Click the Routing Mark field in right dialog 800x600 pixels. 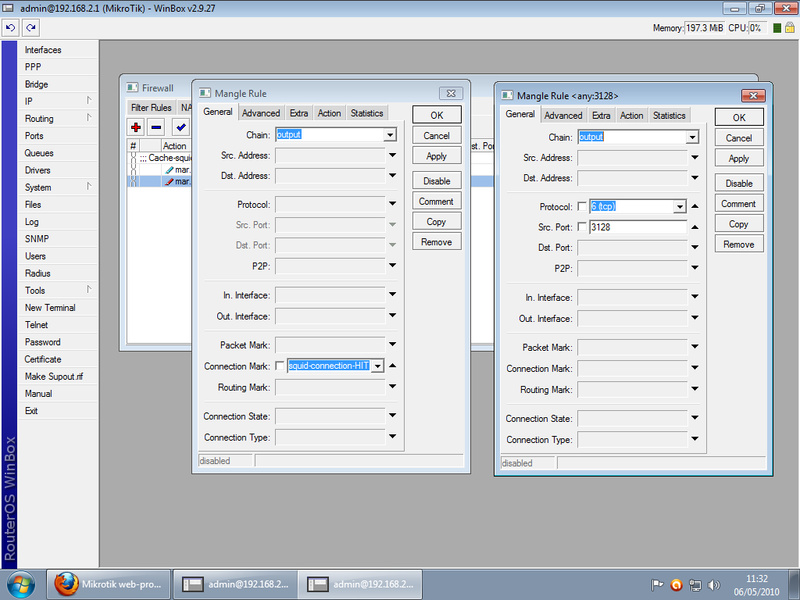pyautogui.click(x=632, y=390)
